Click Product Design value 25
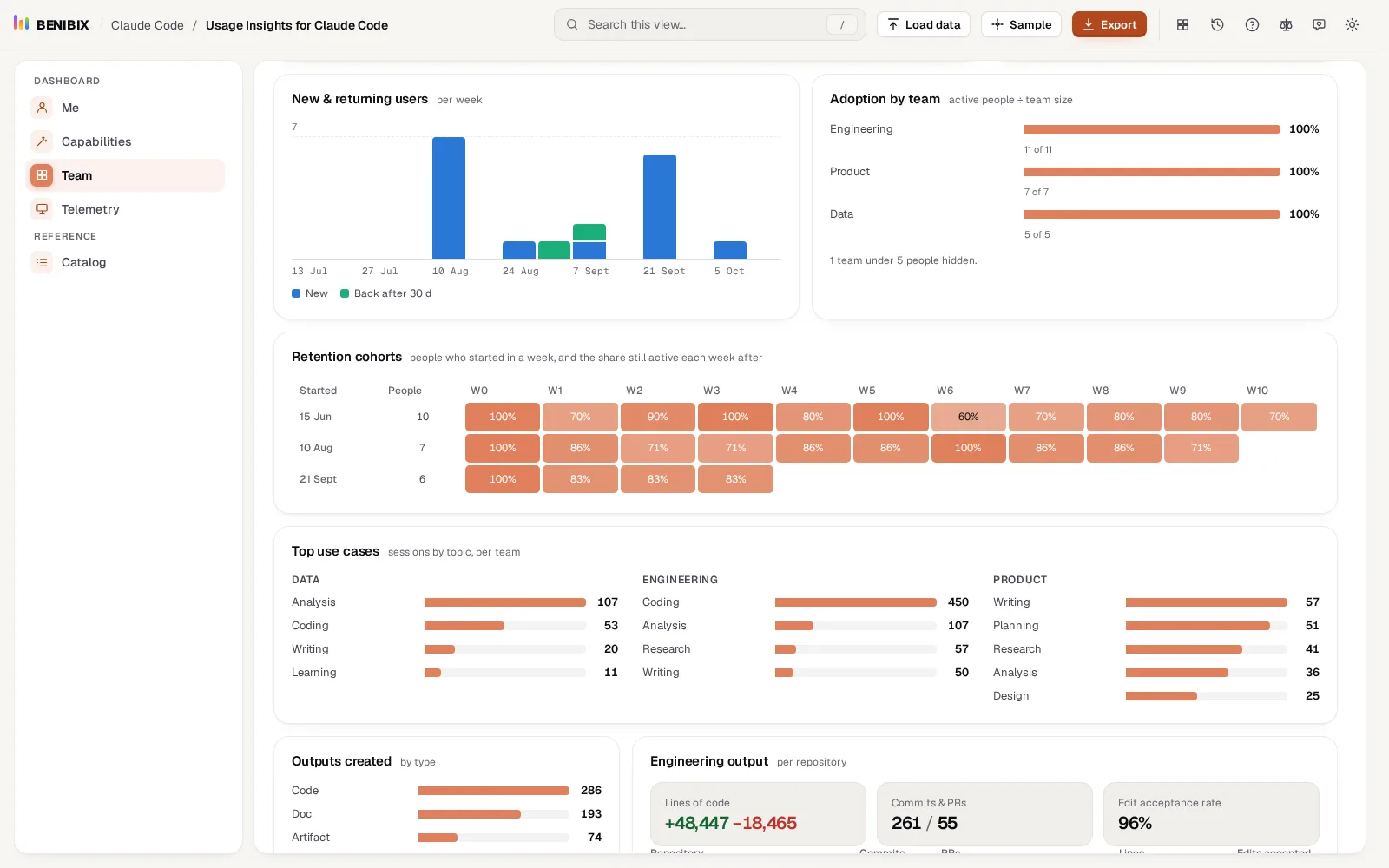This screenshot has width=1389, height=868. (1313, 696)
